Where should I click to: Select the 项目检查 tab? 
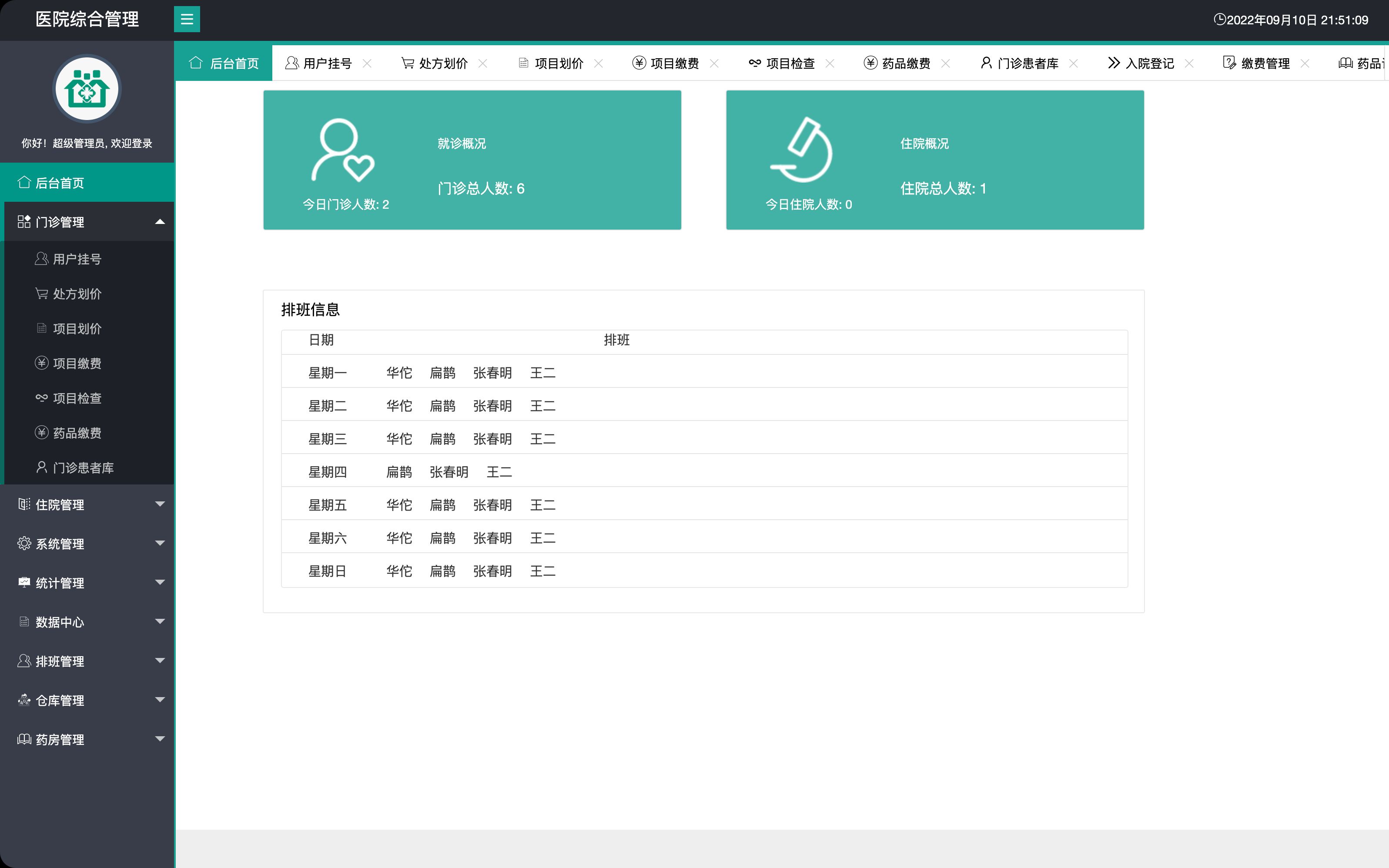tap(791, 63)
